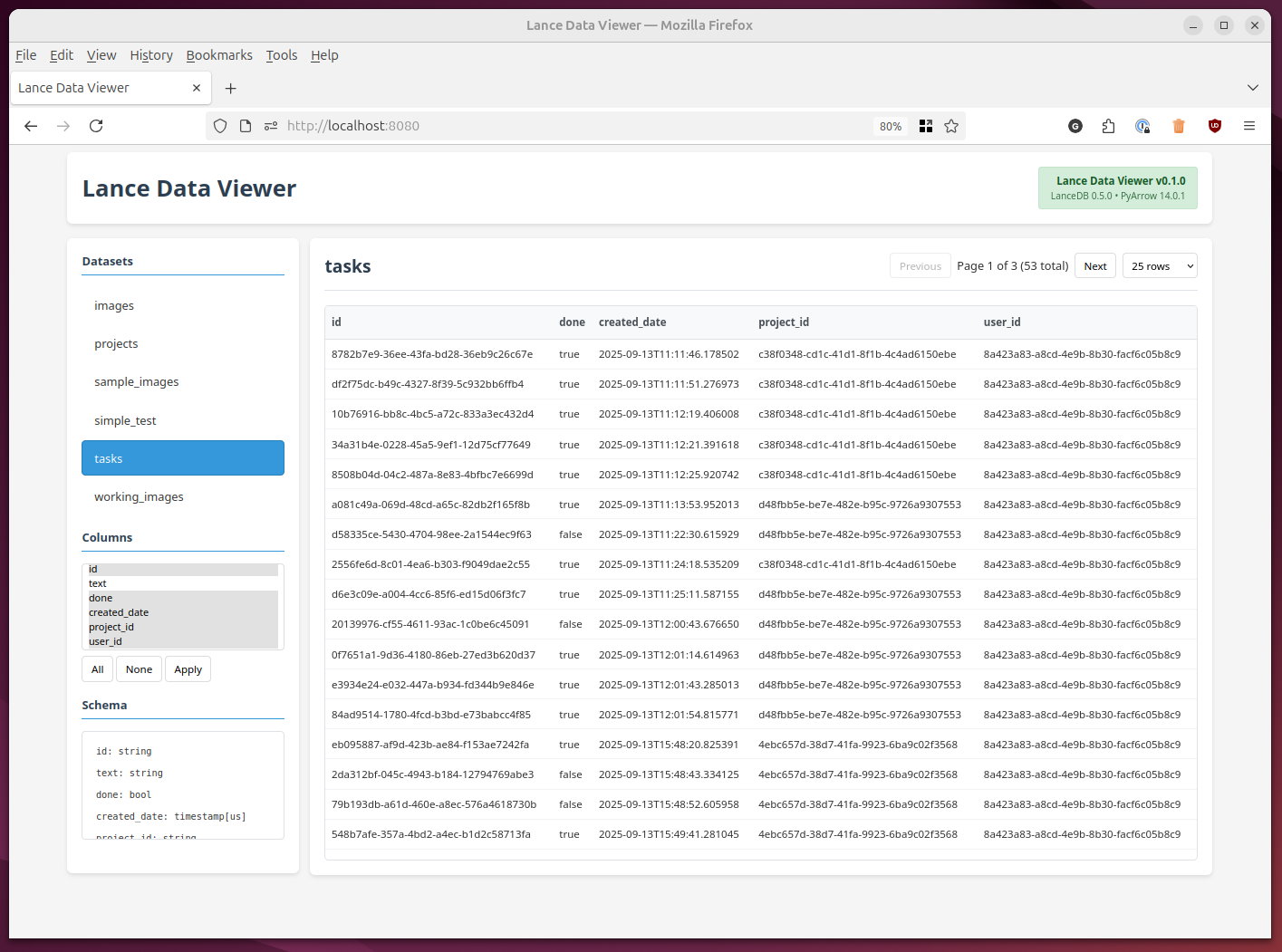
Task: Reload the page with the refresh icon
Action: 96,126
